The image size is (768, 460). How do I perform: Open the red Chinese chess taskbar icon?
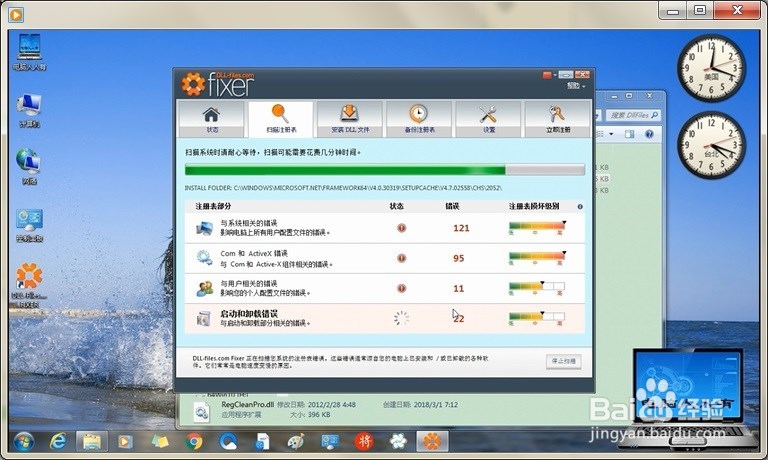pos(364,442)
